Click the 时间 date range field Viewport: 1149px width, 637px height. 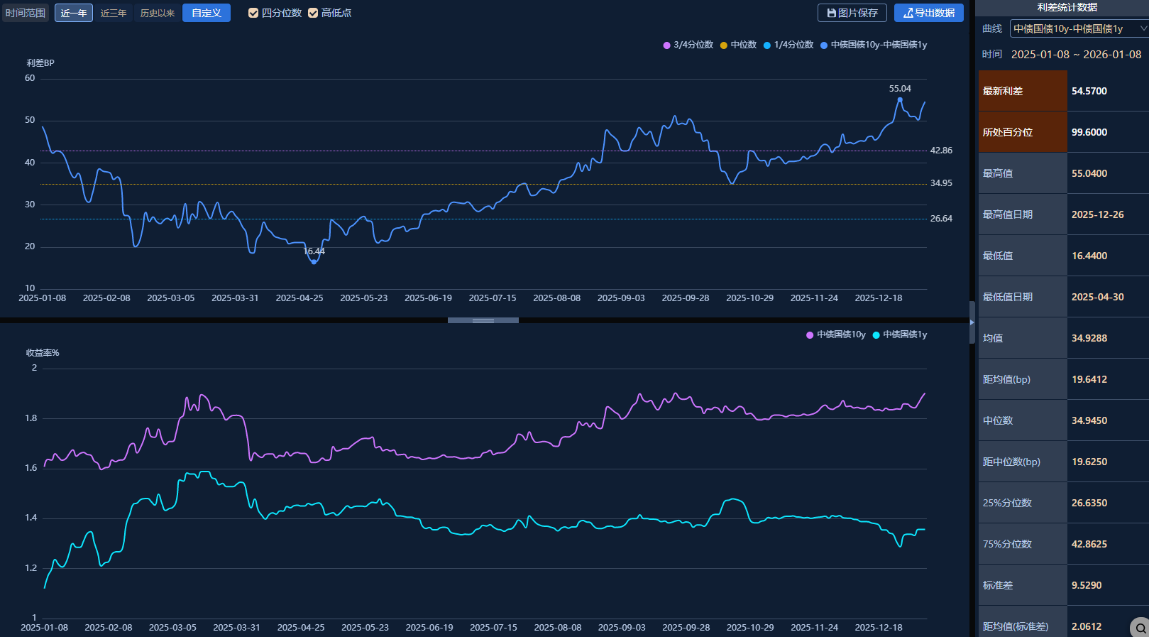coord(1075,54)
